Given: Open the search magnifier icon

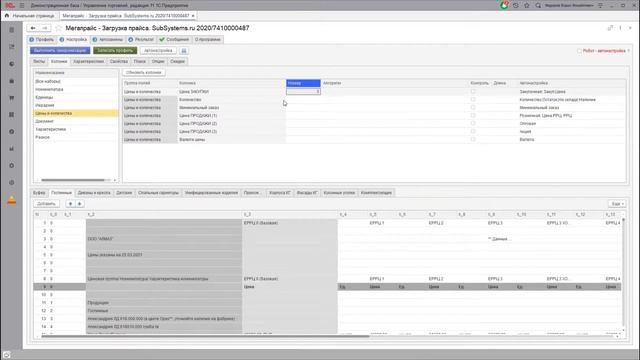Looking at the screenshot, I should click(x=538, y=6).
